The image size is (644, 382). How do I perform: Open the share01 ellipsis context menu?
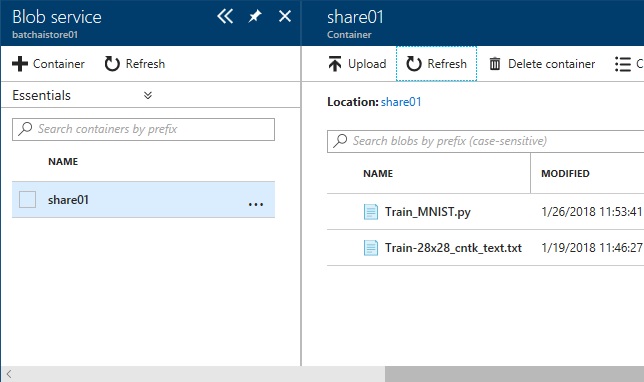tap(255, 204)
